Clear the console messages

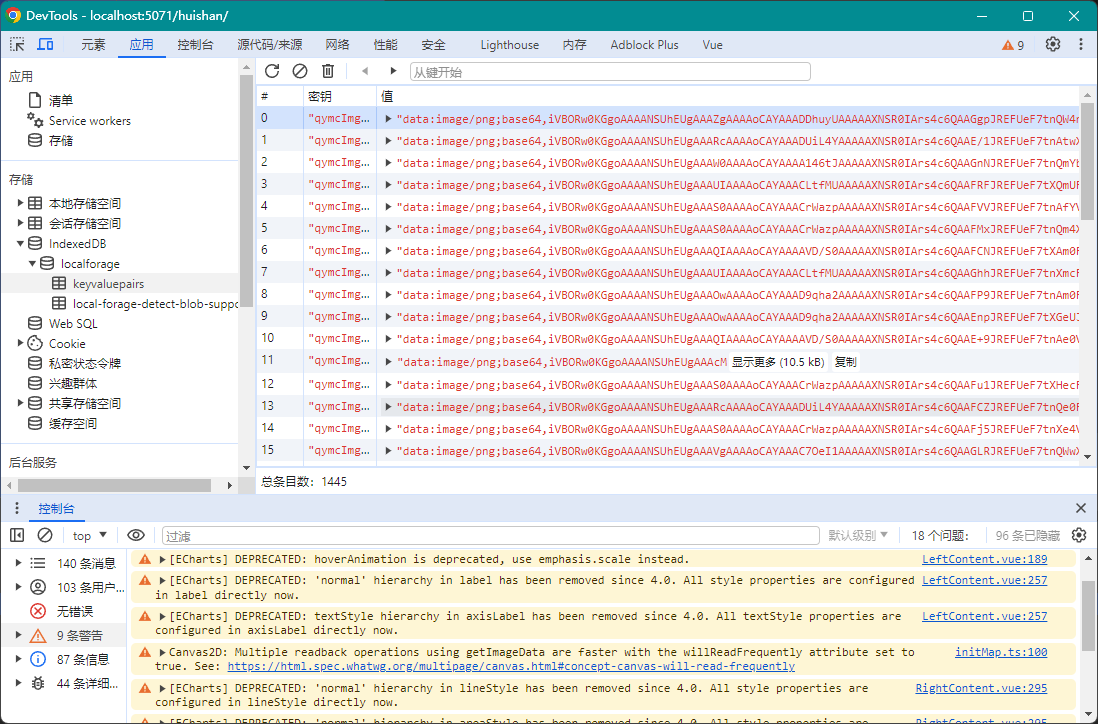click(45, 536)
